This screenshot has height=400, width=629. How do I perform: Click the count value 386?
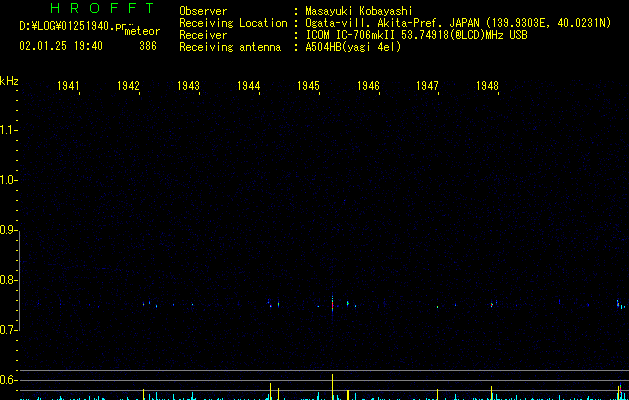[148, 46]
